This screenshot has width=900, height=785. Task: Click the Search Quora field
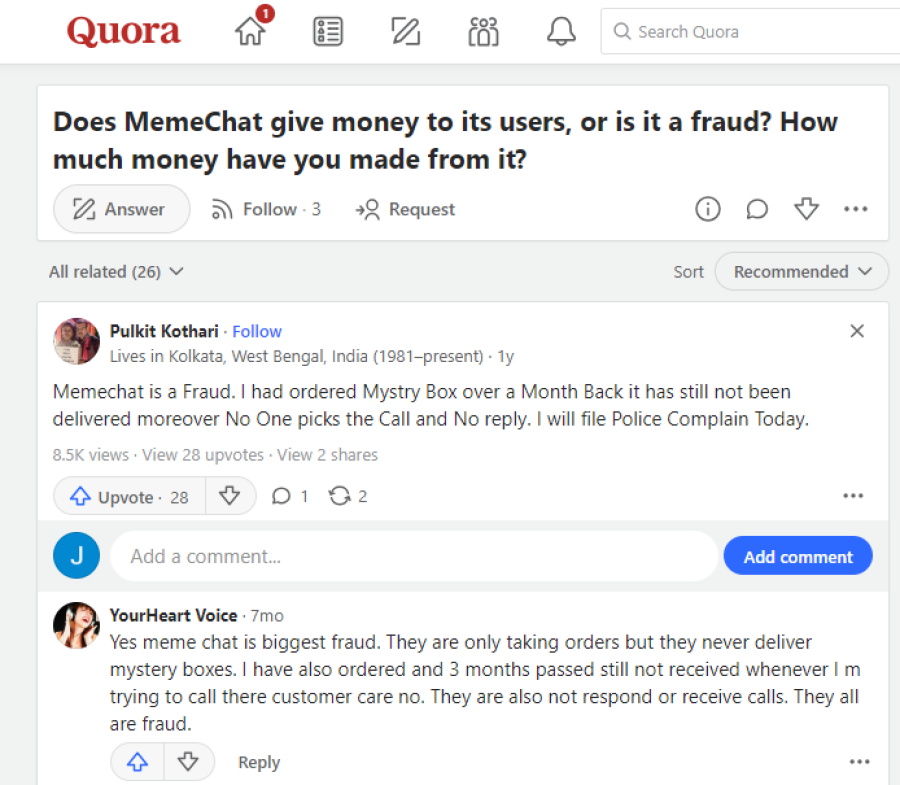coord(750,32)
